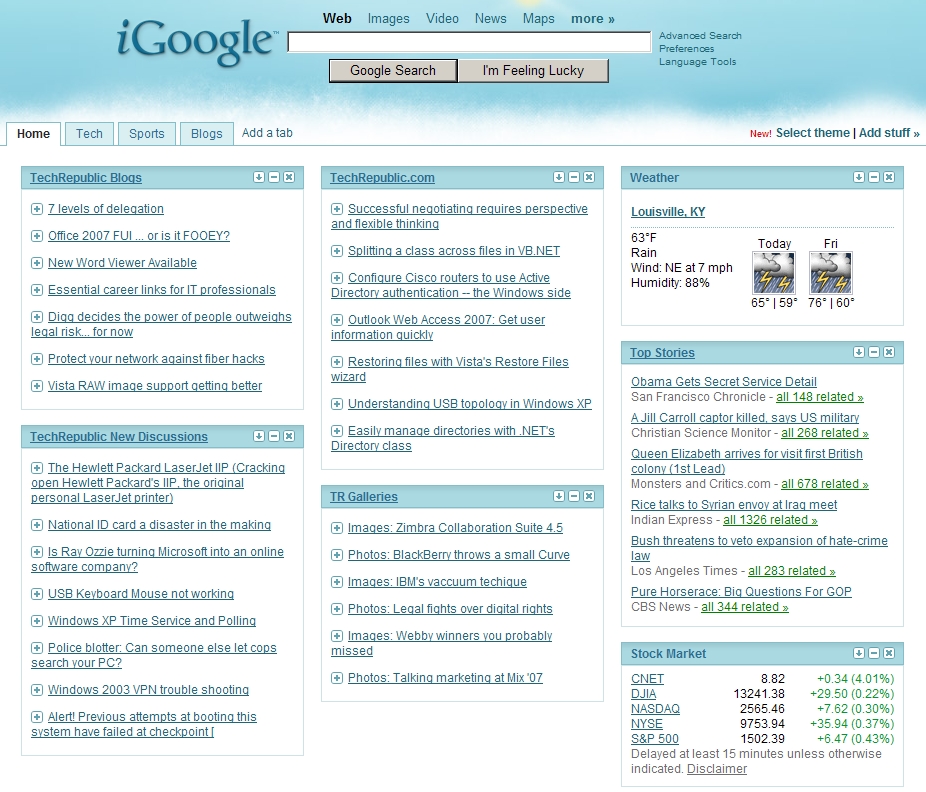Screen dimensions: 926x792
Task: Click Friday's thunderstorm forecast icon
Action: 831,273
